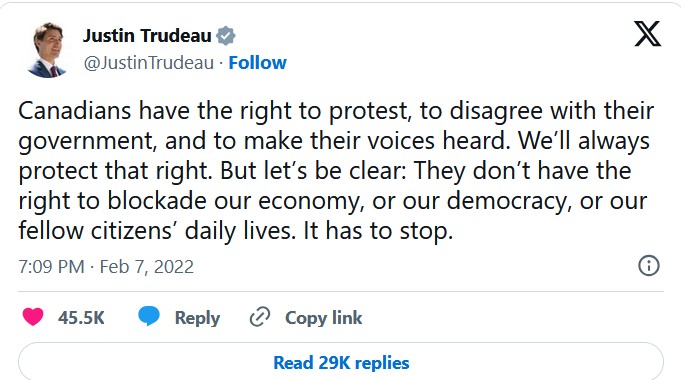Click the blue reply speech bubble icon

point(149,316)
